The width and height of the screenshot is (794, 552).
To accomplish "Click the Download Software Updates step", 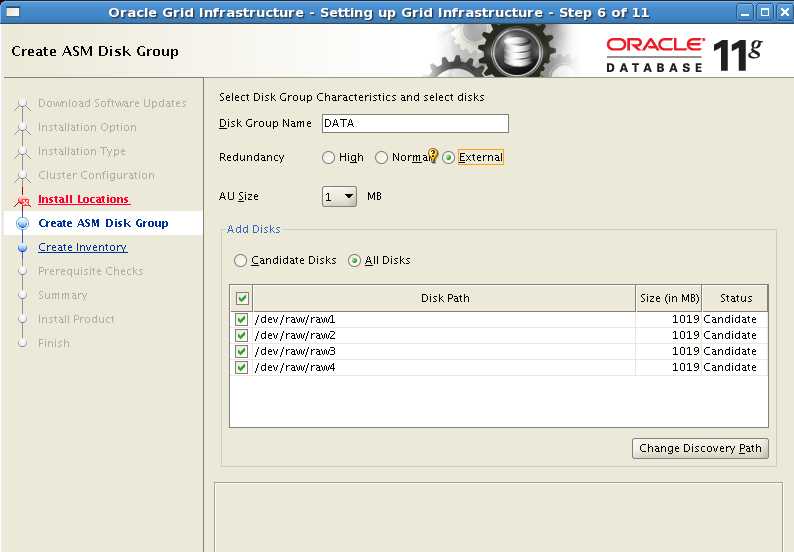I will (x=112, y=103).
